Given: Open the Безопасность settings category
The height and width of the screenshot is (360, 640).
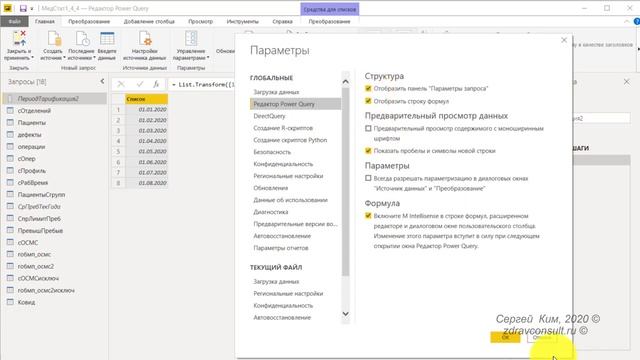Looking at the screenshot, I should [272, 152].
